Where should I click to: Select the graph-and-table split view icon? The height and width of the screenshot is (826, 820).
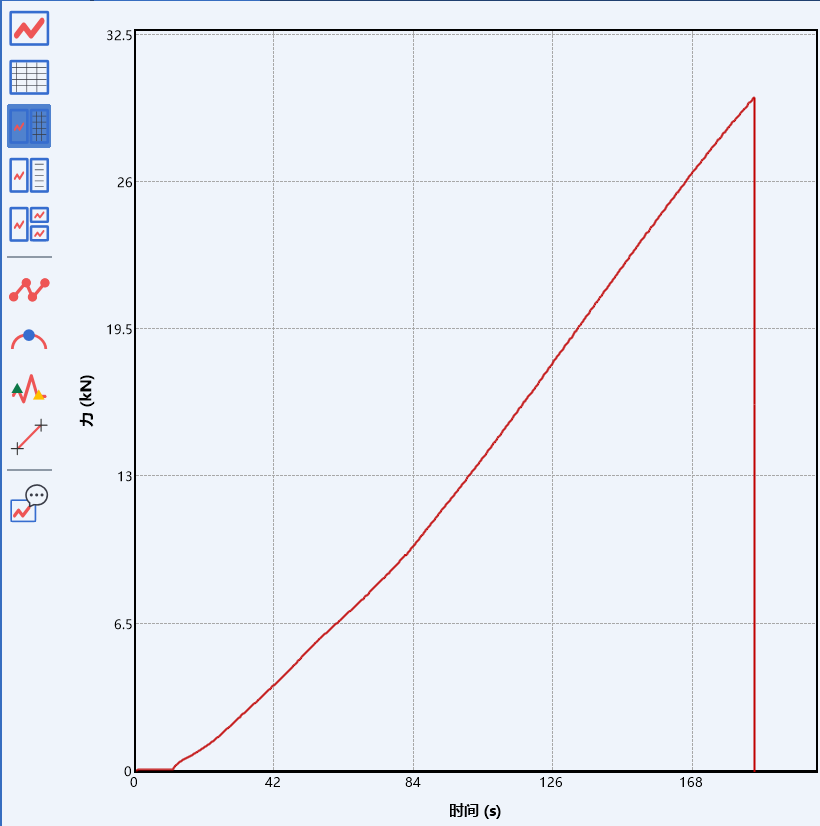tap(29, 126)
